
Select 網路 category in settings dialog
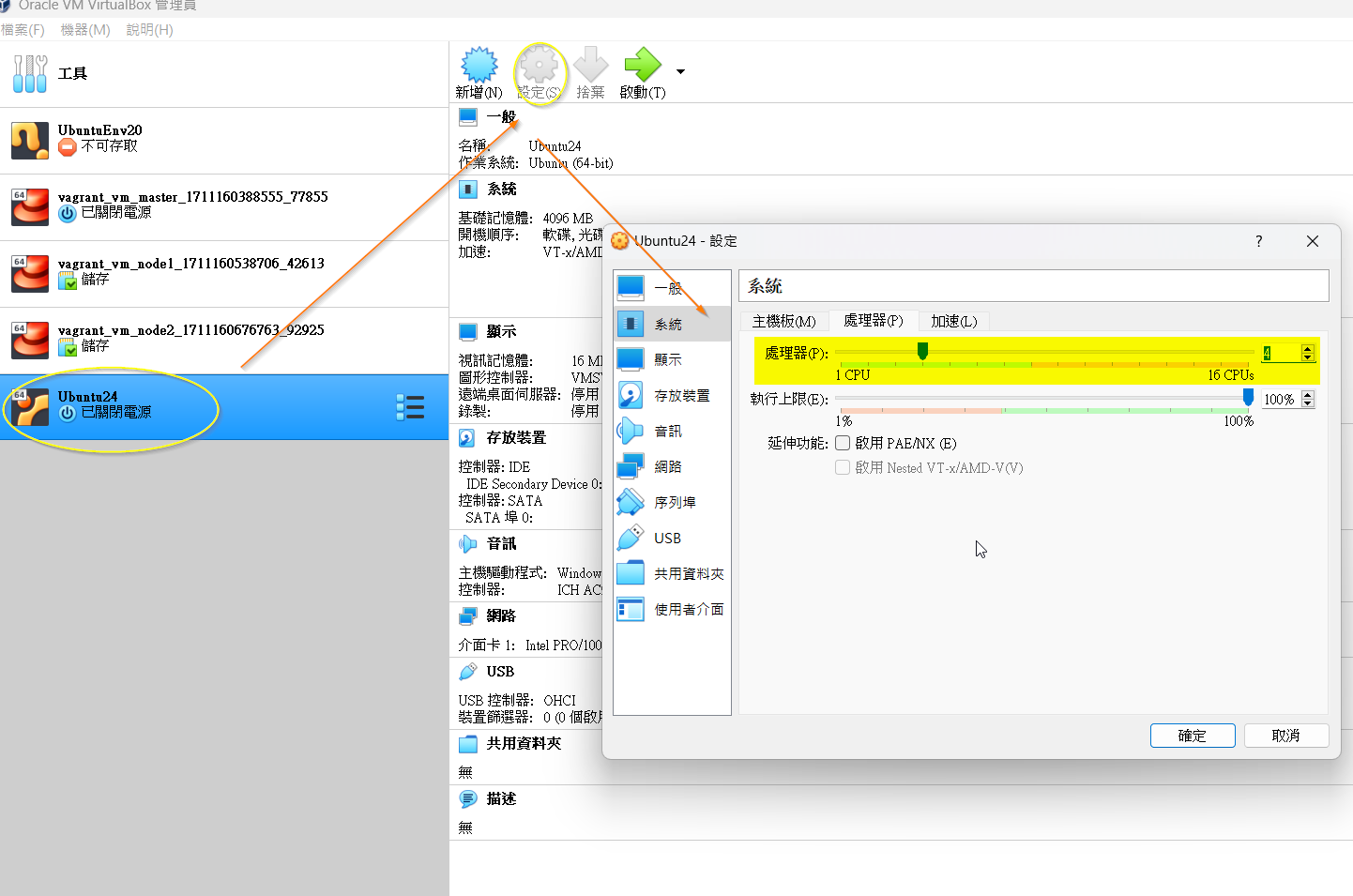pyautogui.click(x=672, y=466)
